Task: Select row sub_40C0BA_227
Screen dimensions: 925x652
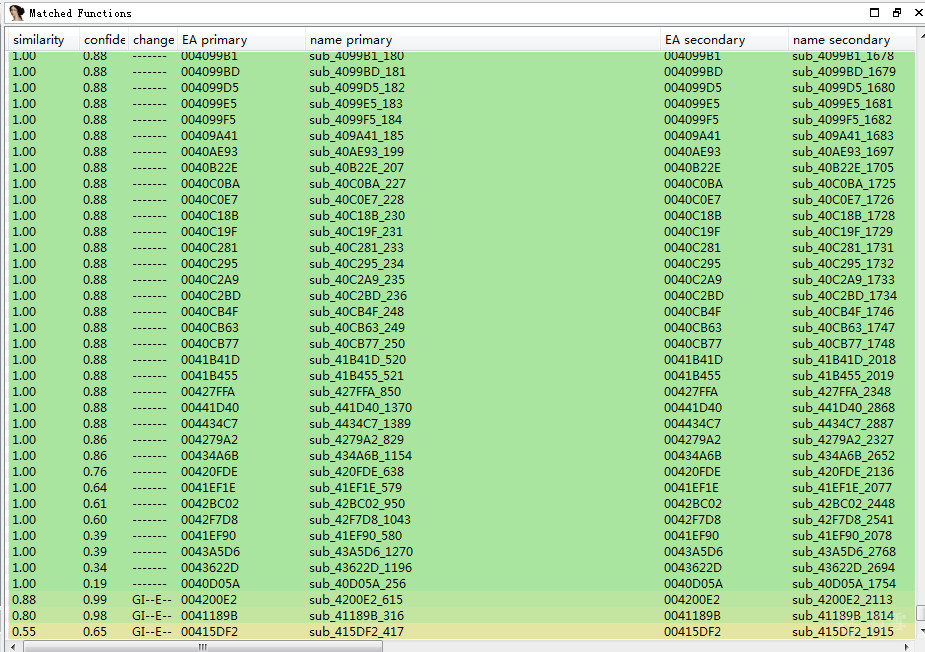Action: [461, 184]
